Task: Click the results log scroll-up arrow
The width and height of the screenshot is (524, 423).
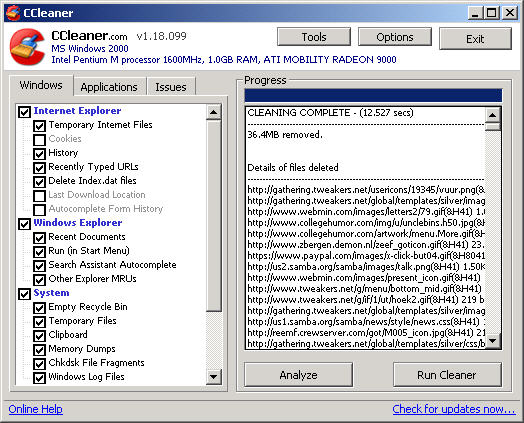Action: [x=492, y=115]
